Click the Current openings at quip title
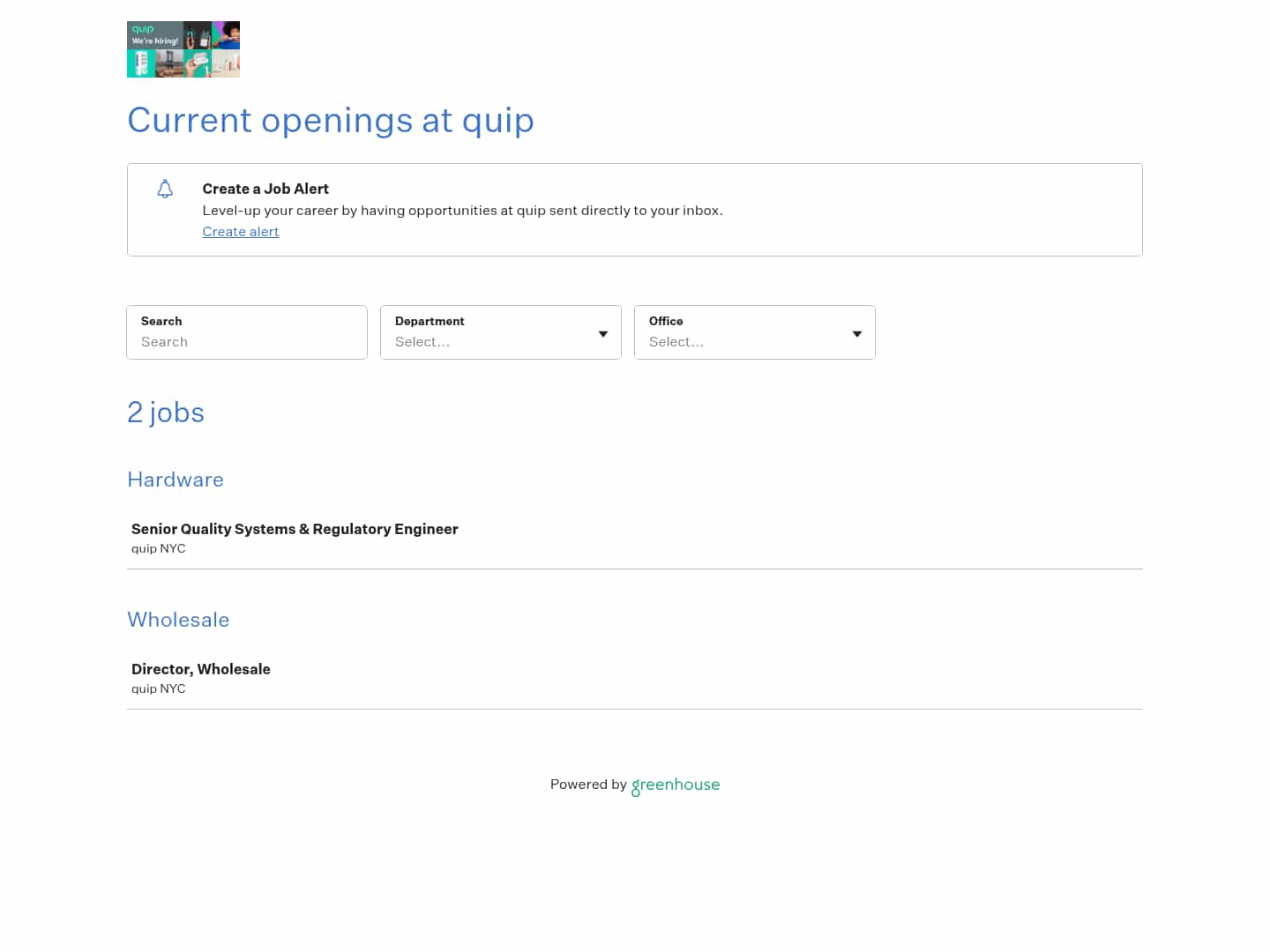Viewport: 1270px width, 952px height. pos(331,121)
